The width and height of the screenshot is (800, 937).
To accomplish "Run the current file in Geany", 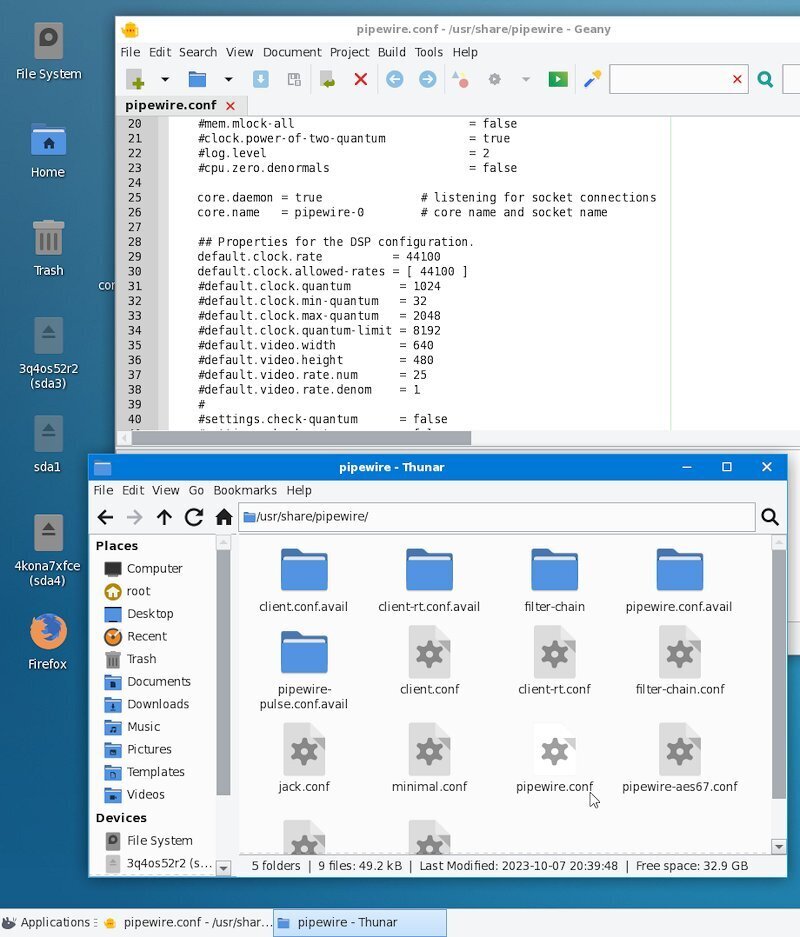I will coord(558,79).
